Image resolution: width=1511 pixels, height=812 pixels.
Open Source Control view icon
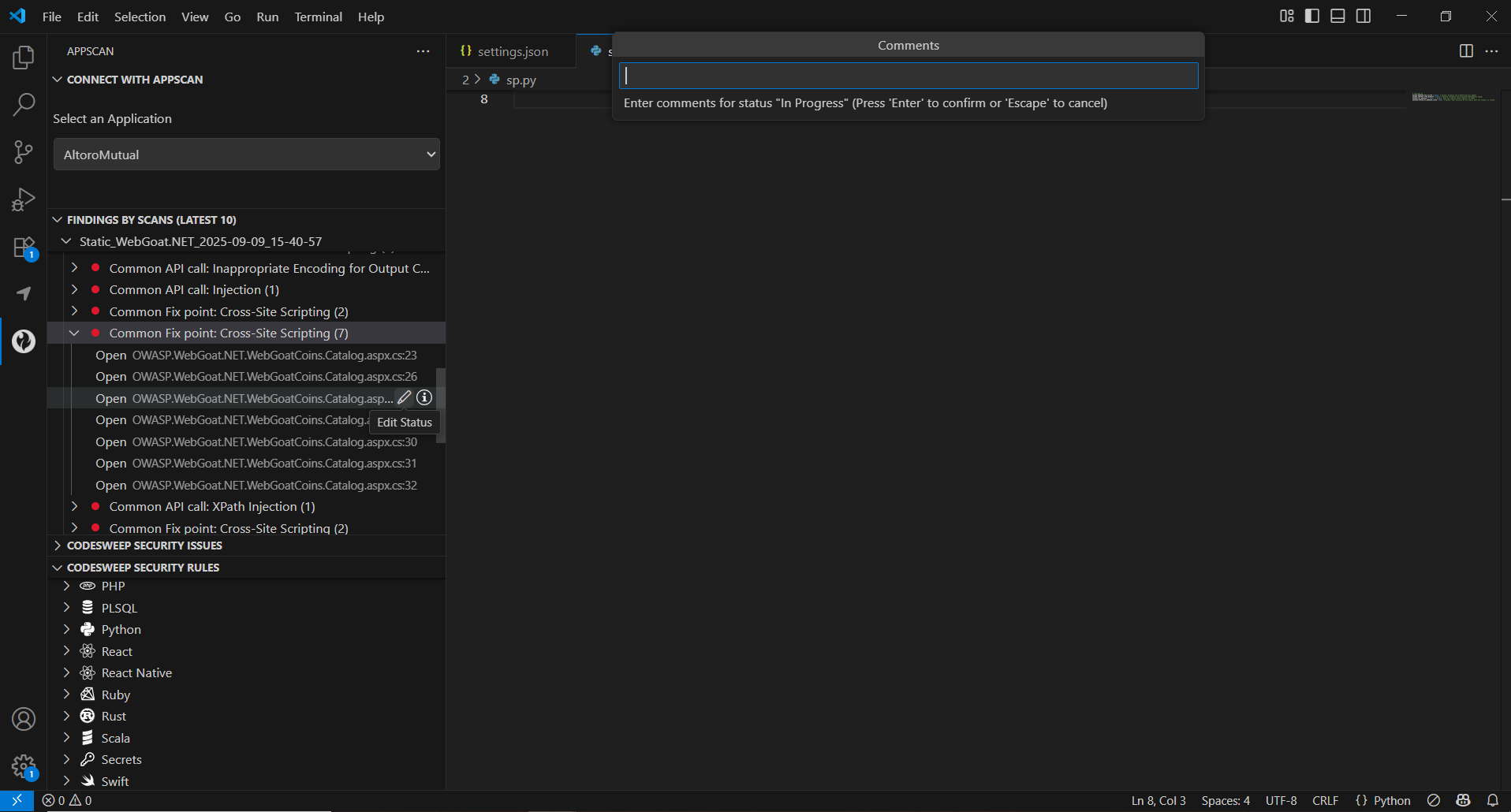[x=24, y=152]
